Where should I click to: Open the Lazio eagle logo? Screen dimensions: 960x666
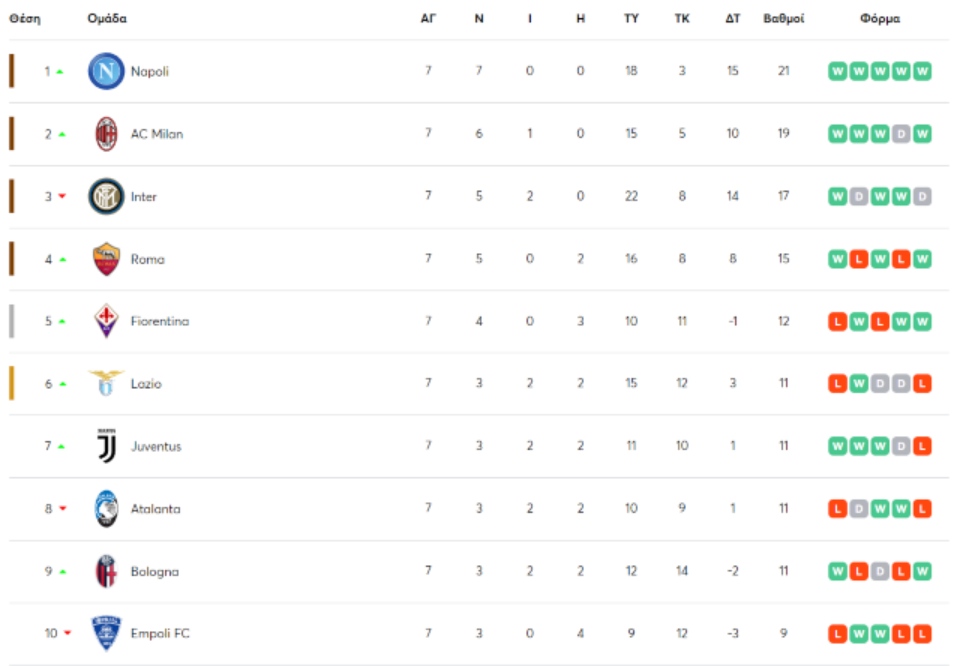pyautogui.click(x=106, y=384)
